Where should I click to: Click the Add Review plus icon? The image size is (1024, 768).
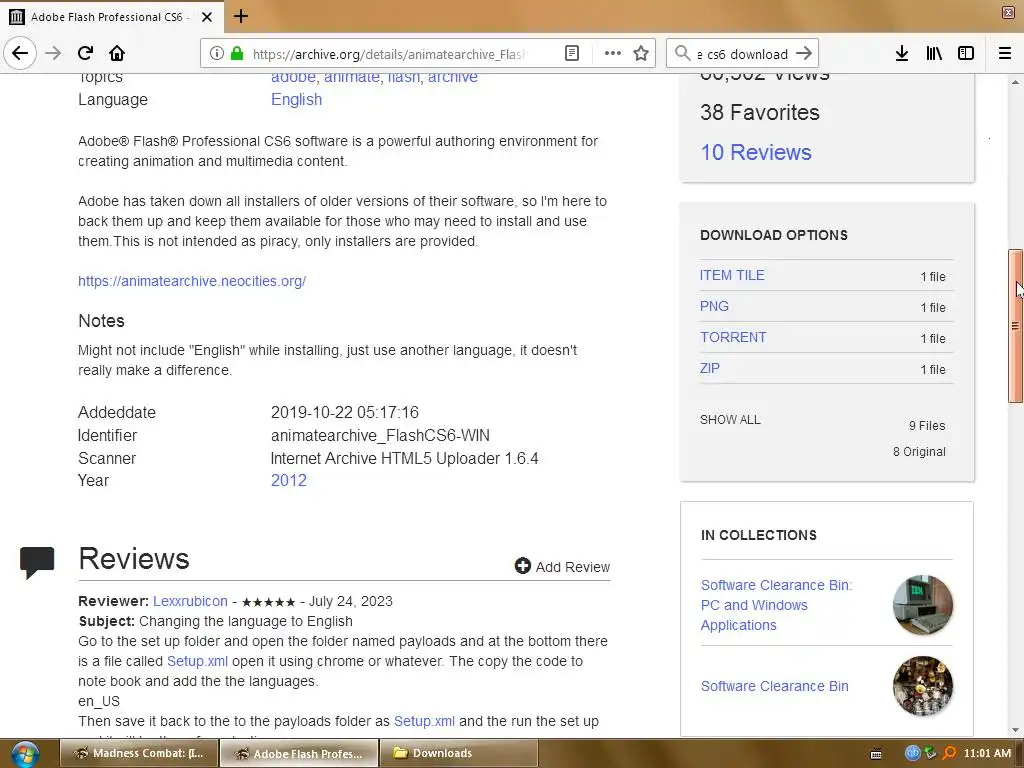coord(522,566)
